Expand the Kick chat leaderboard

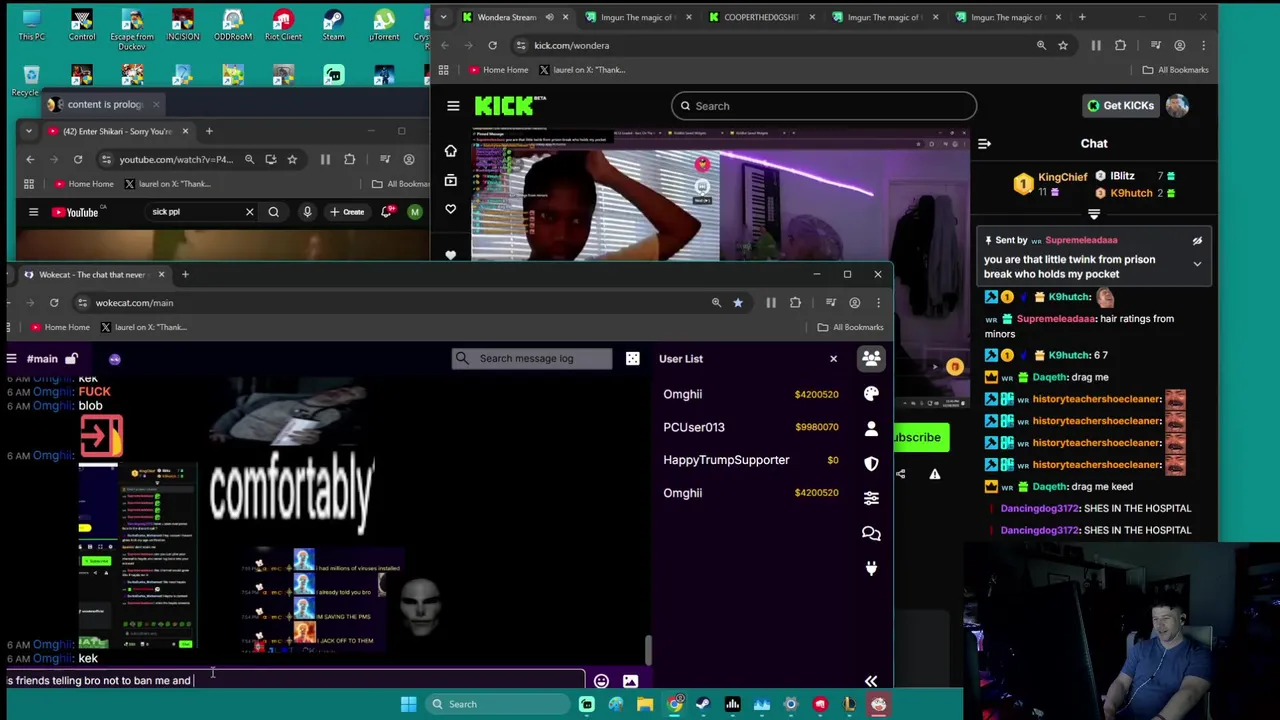coord(1094,214)
